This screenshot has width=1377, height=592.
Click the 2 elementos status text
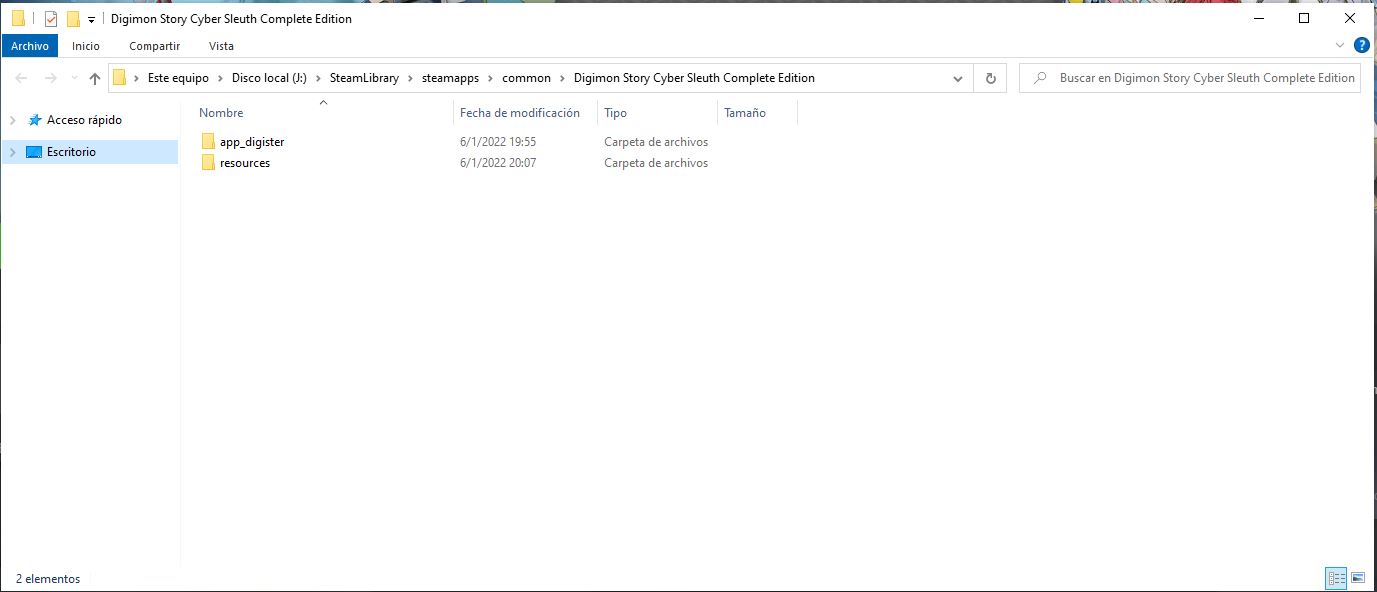tap(48, 578)
